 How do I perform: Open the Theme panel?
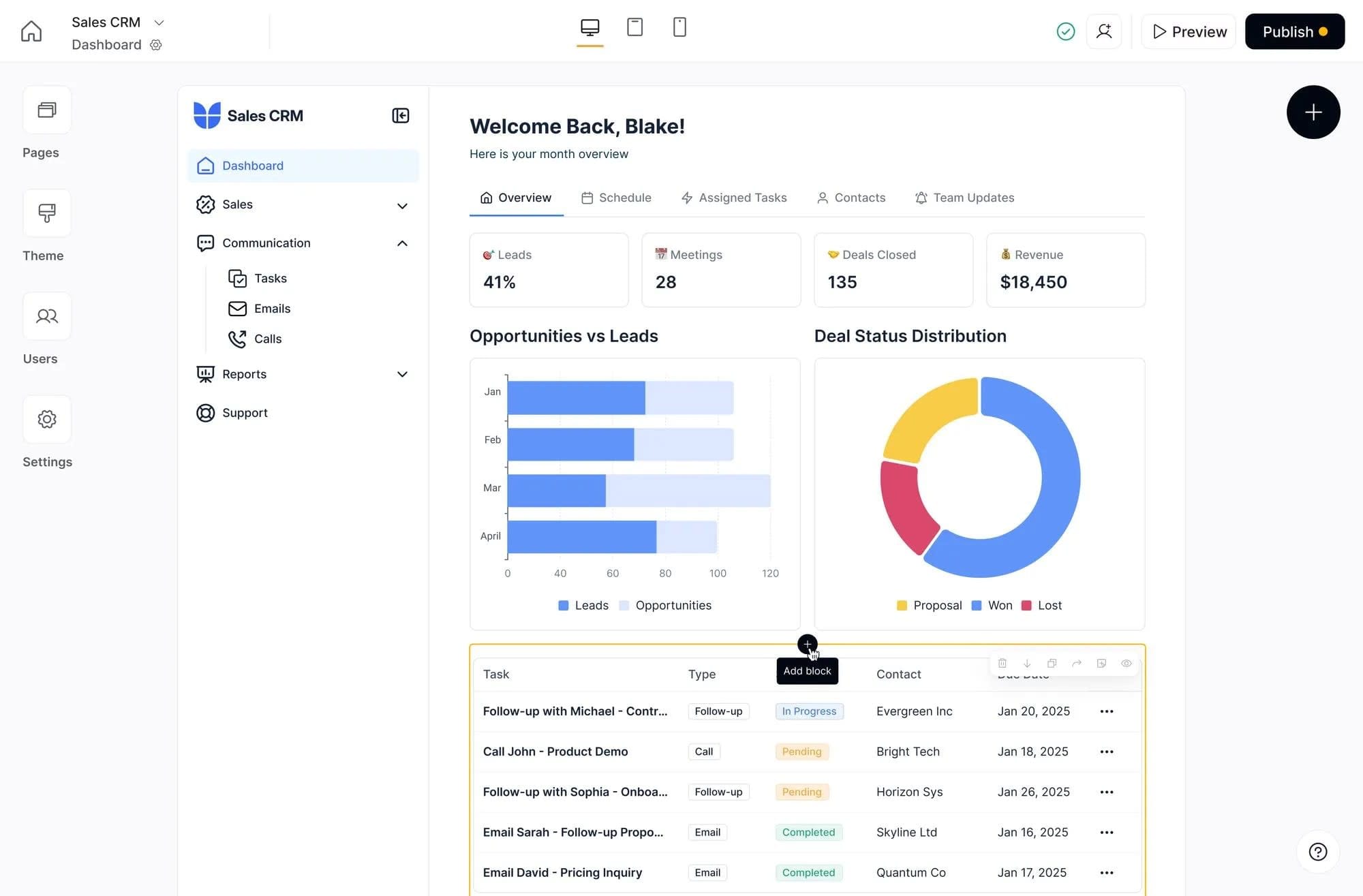(x=46, y=213)
